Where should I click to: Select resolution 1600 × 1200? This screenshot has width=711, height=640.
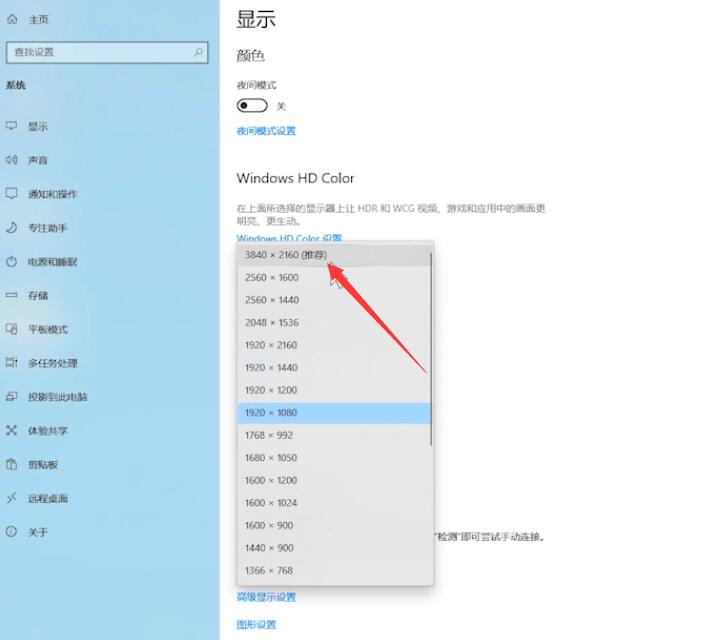tap(334, 480)
